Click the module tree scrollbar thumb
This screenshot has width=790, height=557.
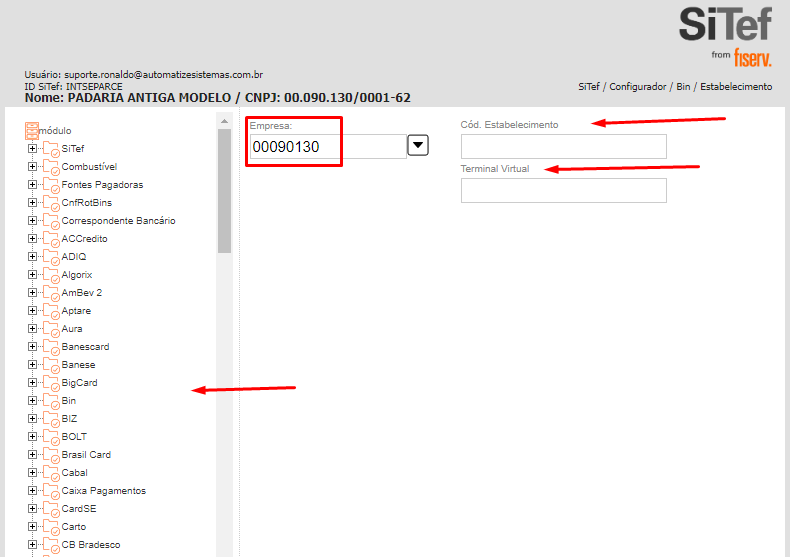pos(225,191)
